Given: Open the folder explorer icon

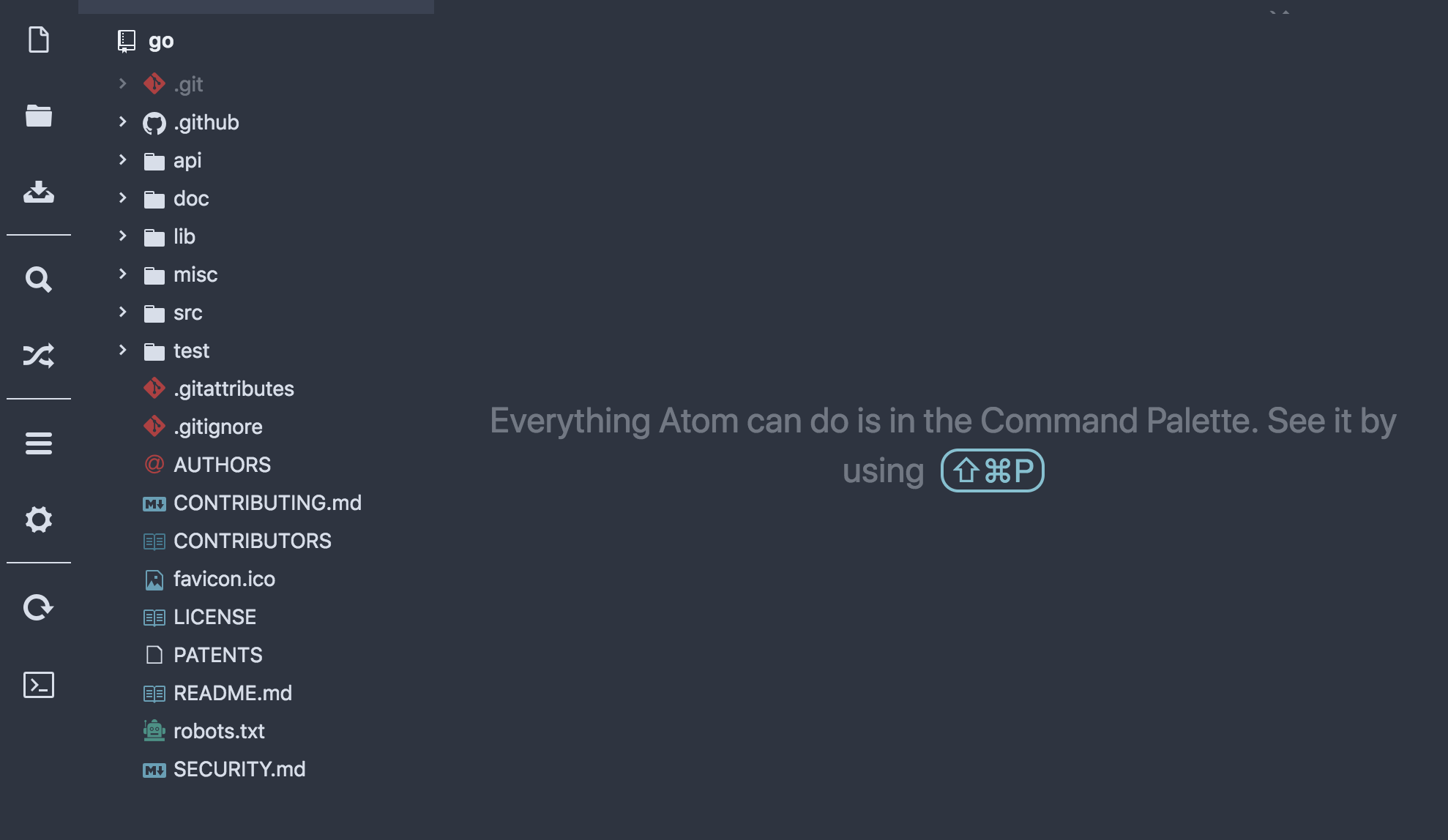Looking at the screenshot, I should [x=38, y=117].
